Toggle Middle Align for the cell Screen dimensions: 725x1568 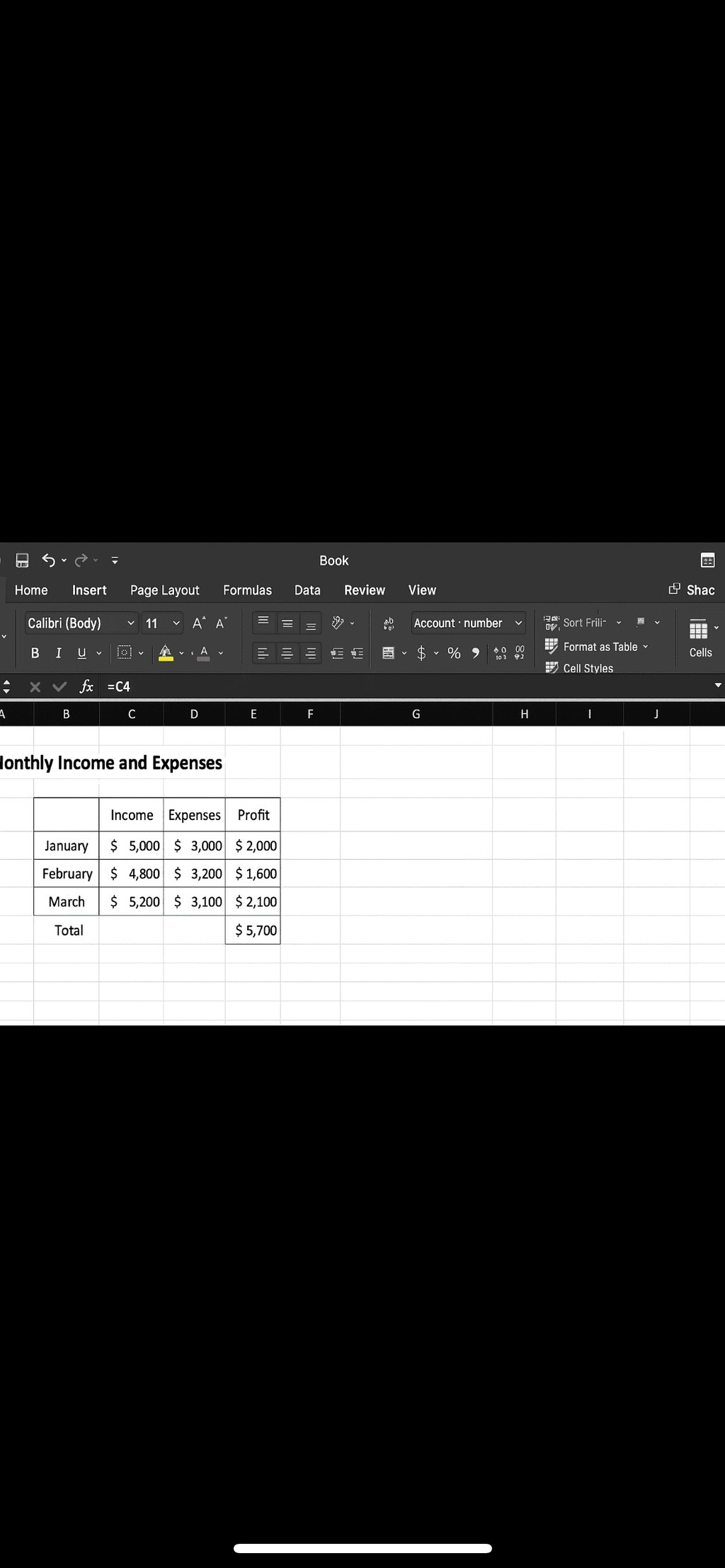click(287, 623)
